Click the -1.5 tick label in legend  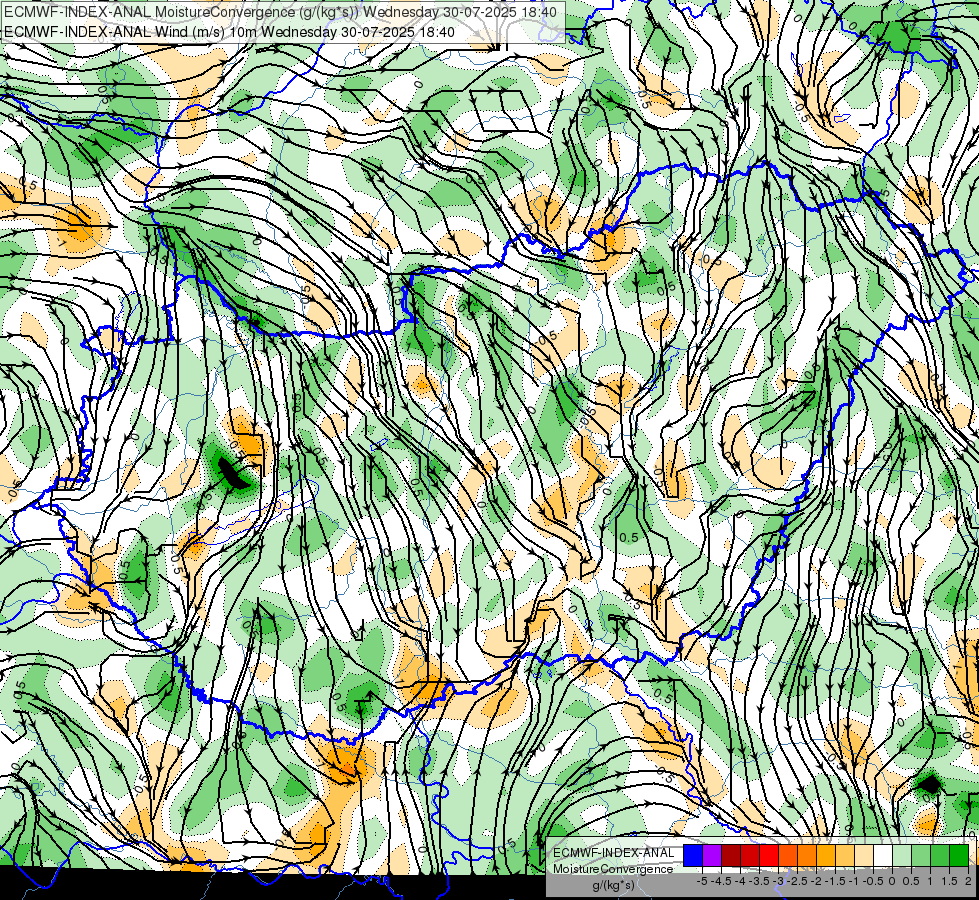(835, 881)
